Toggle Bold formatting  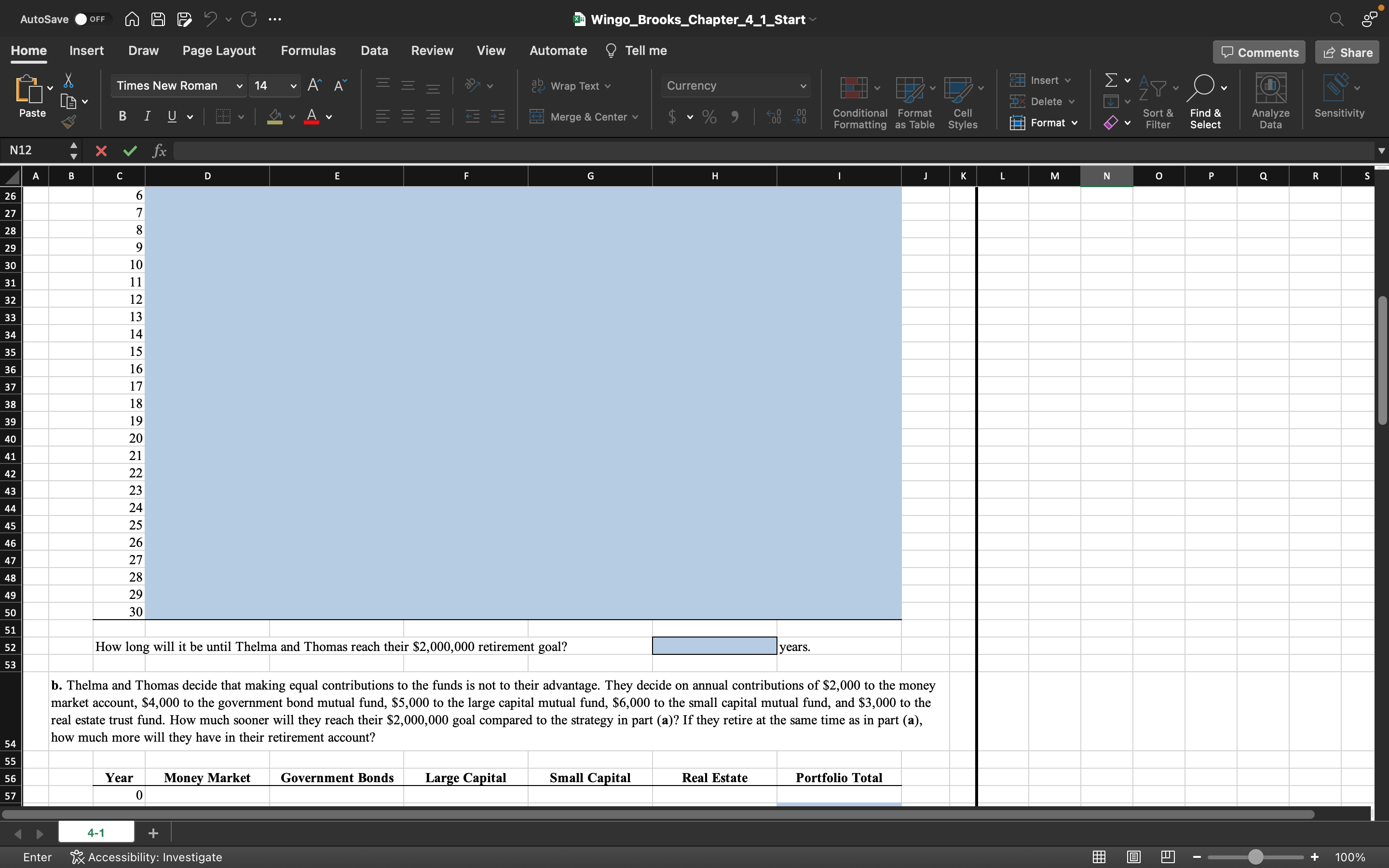pos(122,117)
